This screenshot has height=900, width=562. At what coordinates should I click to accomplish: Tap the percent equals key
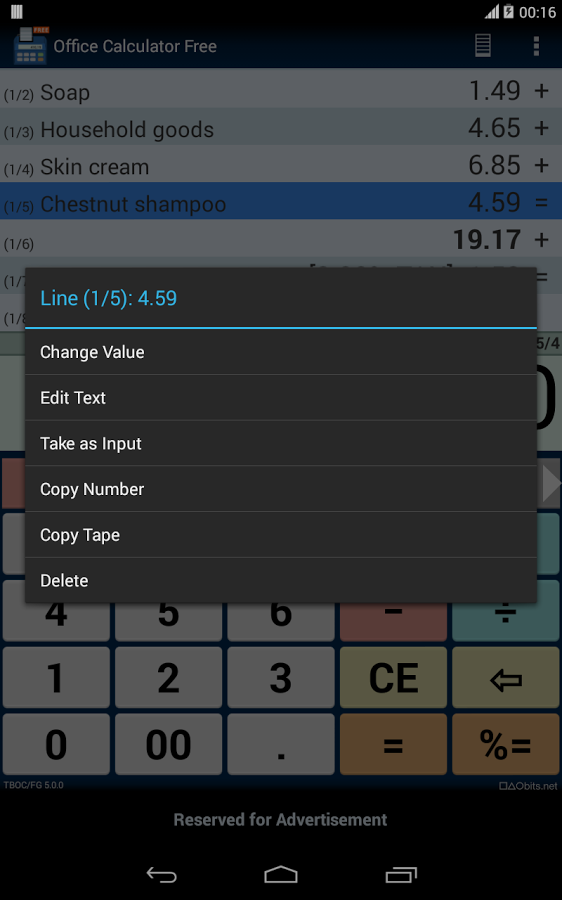506,744
